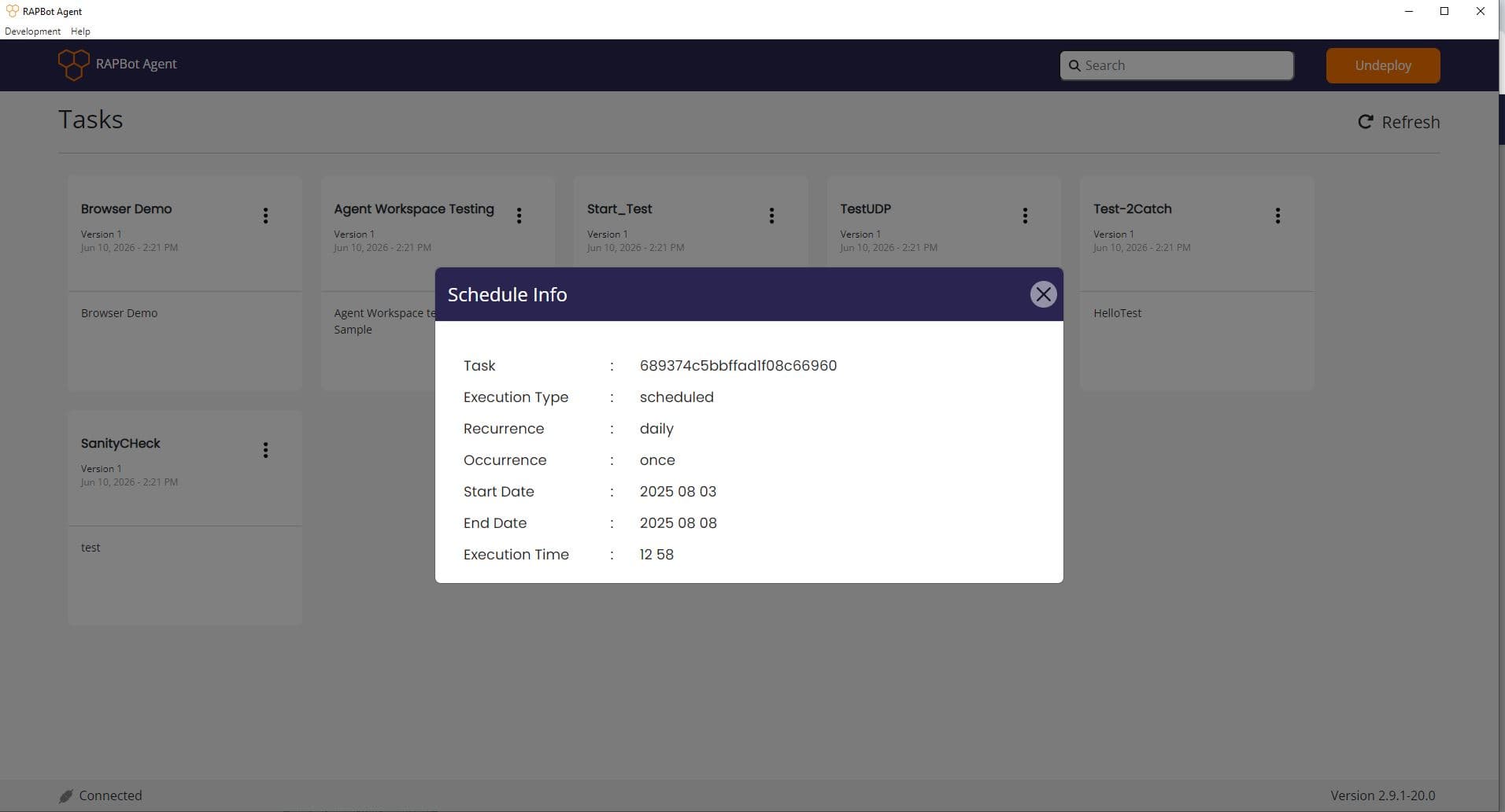Open the Agent Workspace Testing options menu
This screenshot has height=812, width=1505.
coord(519,216)
